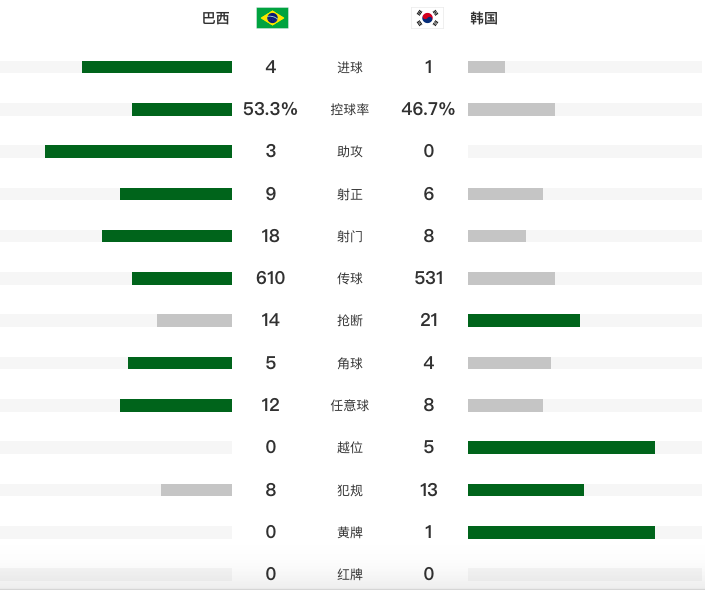The image size is (705, 590).
Task: Click the 射正 stat label
Action: [x=350, y=194]
